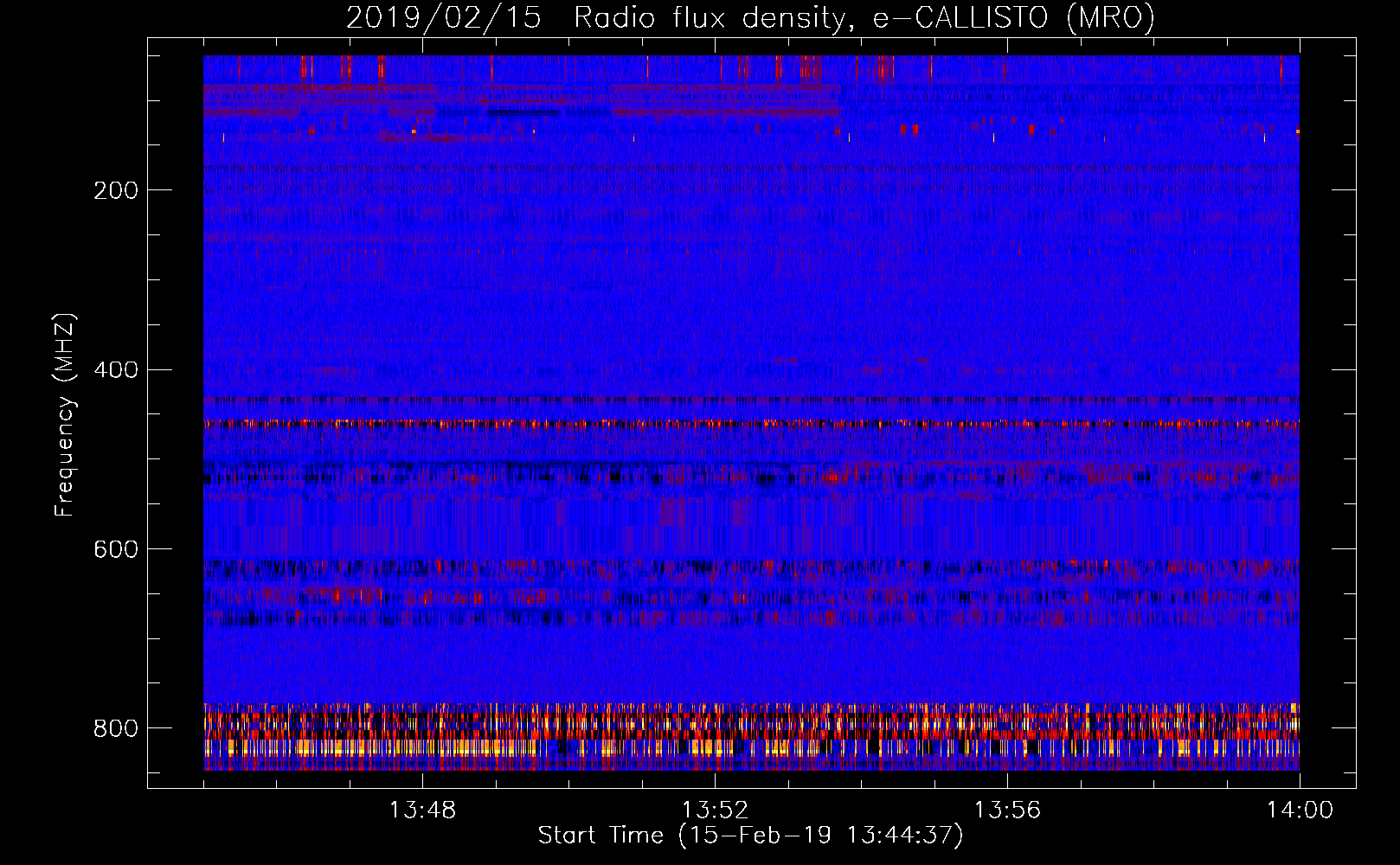
Task: Click the 13:52 time tick label
Action: [x=715, y=811]
